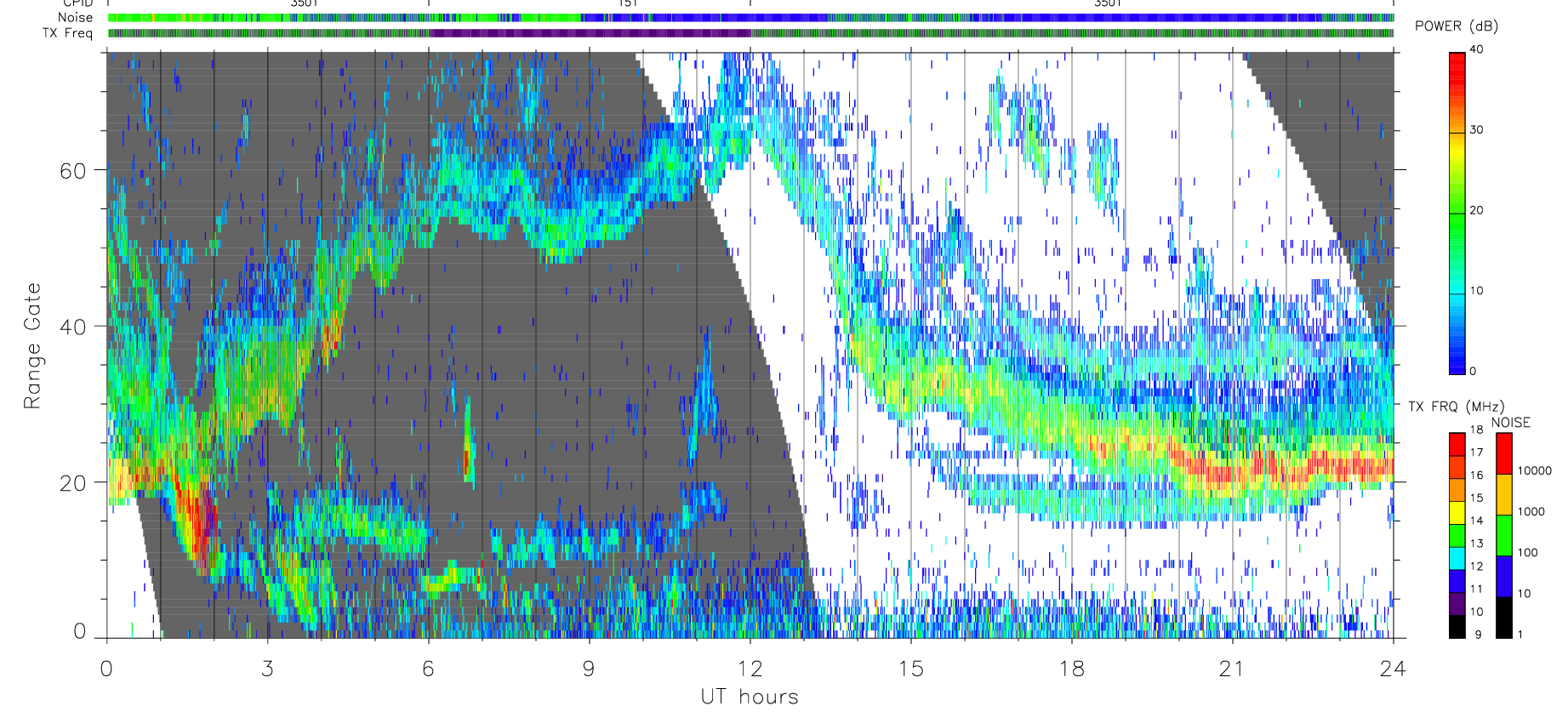Click the "Range Gate" vertical axis title
Image resolution: width=1568 pixels, height=723 pixels.
click(32, 346)
